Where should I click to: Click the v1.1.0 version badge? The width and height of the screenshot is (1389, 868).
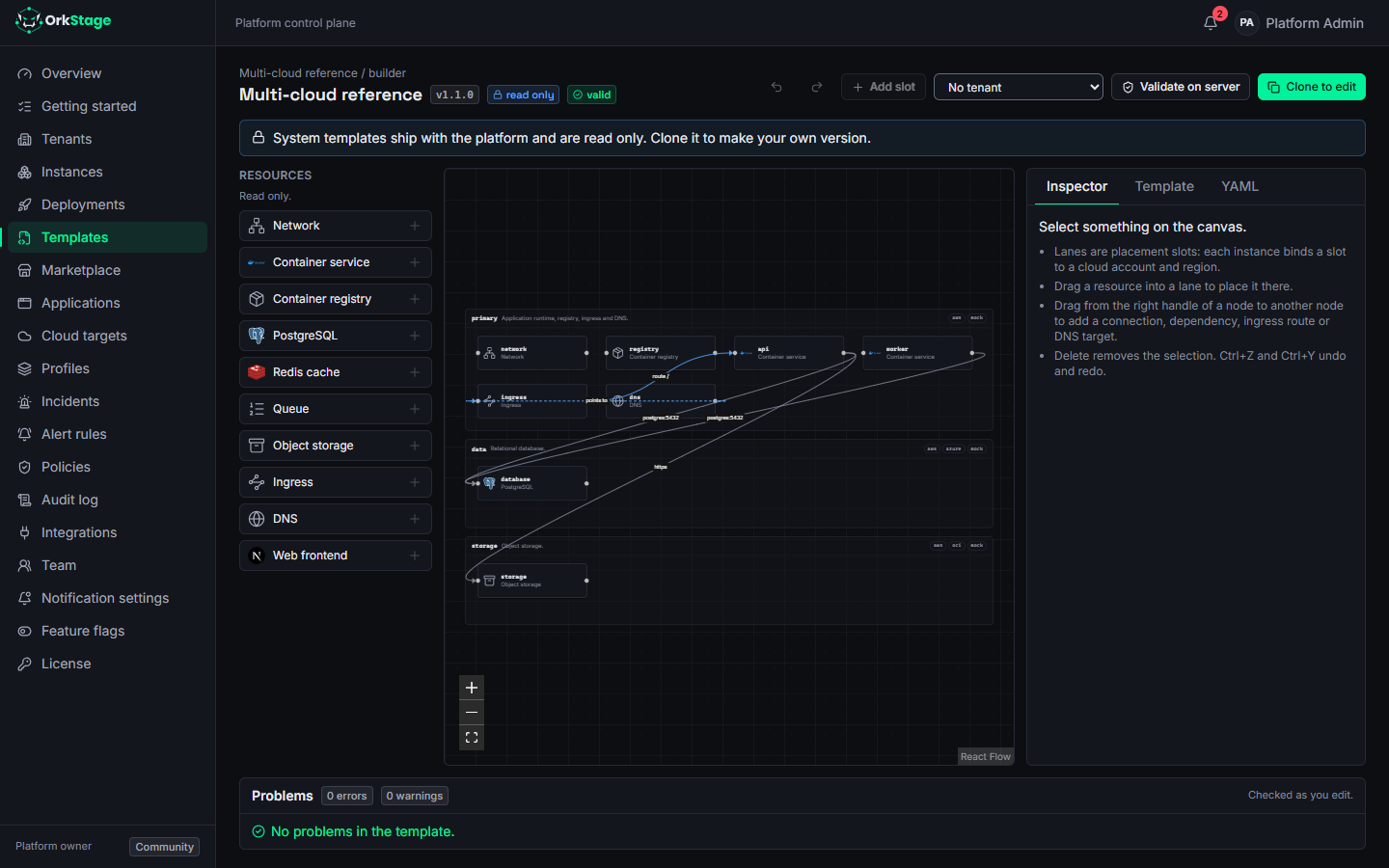pos(454,95)
